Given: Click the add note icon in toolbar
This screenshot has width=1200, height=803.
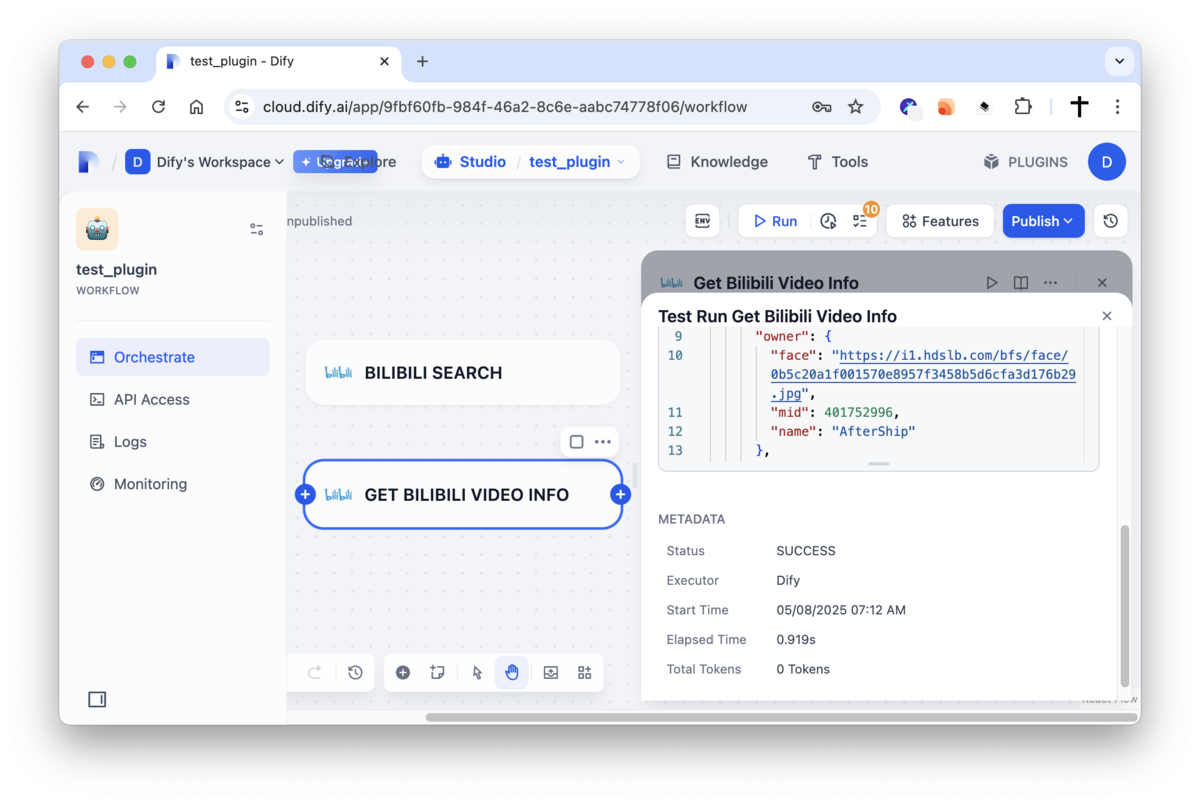Looking at the screenshot, I should click(437, 673).
